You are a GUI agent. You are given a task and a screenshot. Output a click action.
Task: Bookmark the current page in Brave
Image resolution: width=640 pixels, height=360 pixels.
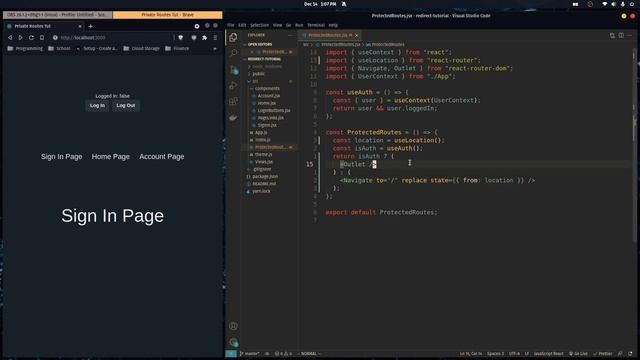tap(42, 38)
